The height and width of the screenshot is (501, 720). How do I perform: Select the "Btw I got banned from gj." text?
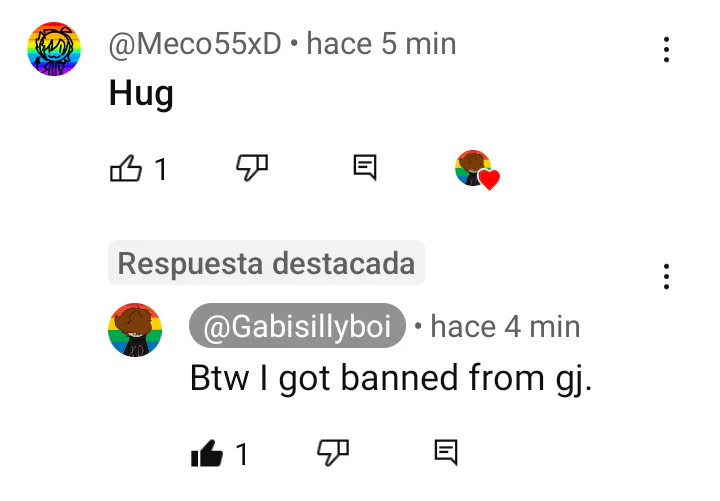pos(391,378)
